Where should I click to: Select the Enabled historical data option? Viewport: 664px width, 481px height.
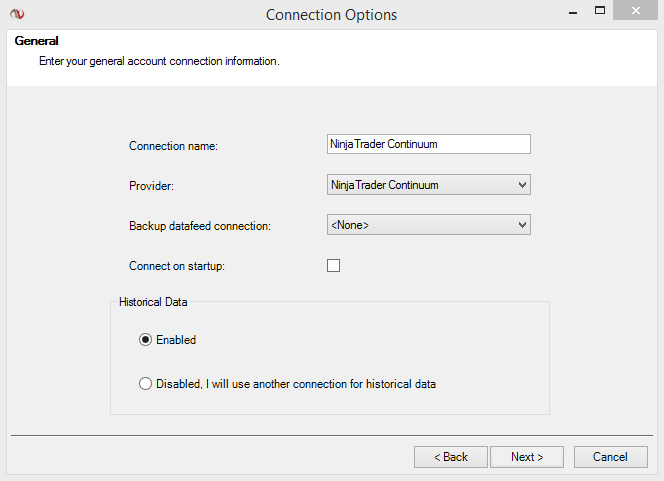pos(146,340)
